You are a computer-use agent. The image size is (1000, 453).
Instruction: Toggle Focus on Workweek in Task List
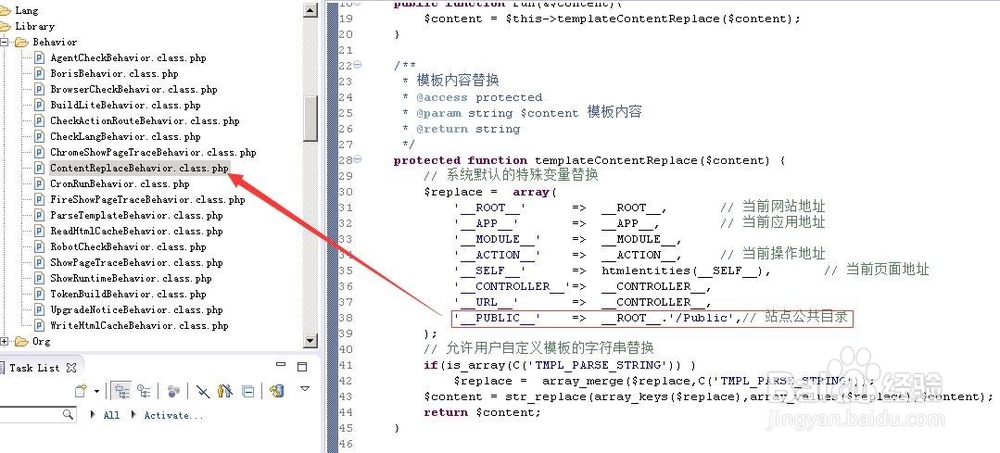[173, 391]
